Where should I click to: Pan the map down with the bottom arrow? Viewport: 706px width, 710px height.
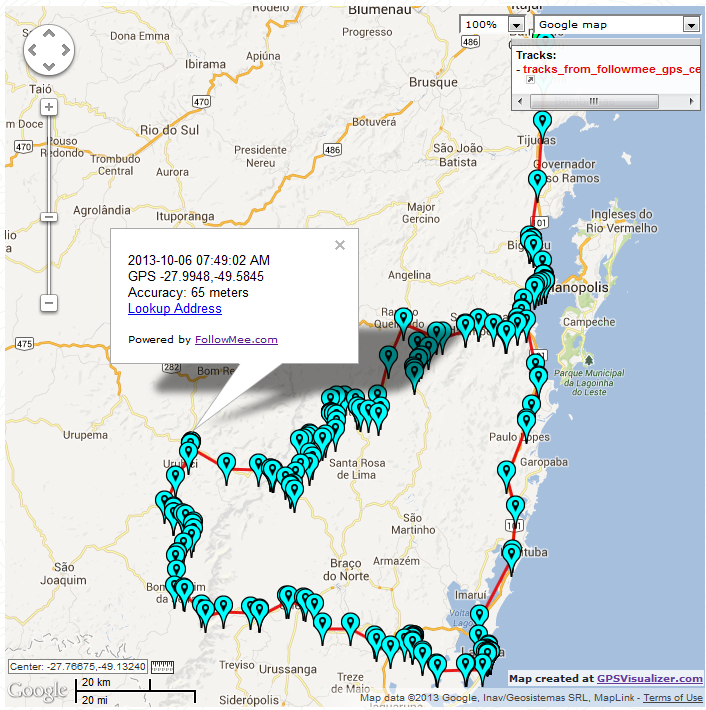[49, 67]
